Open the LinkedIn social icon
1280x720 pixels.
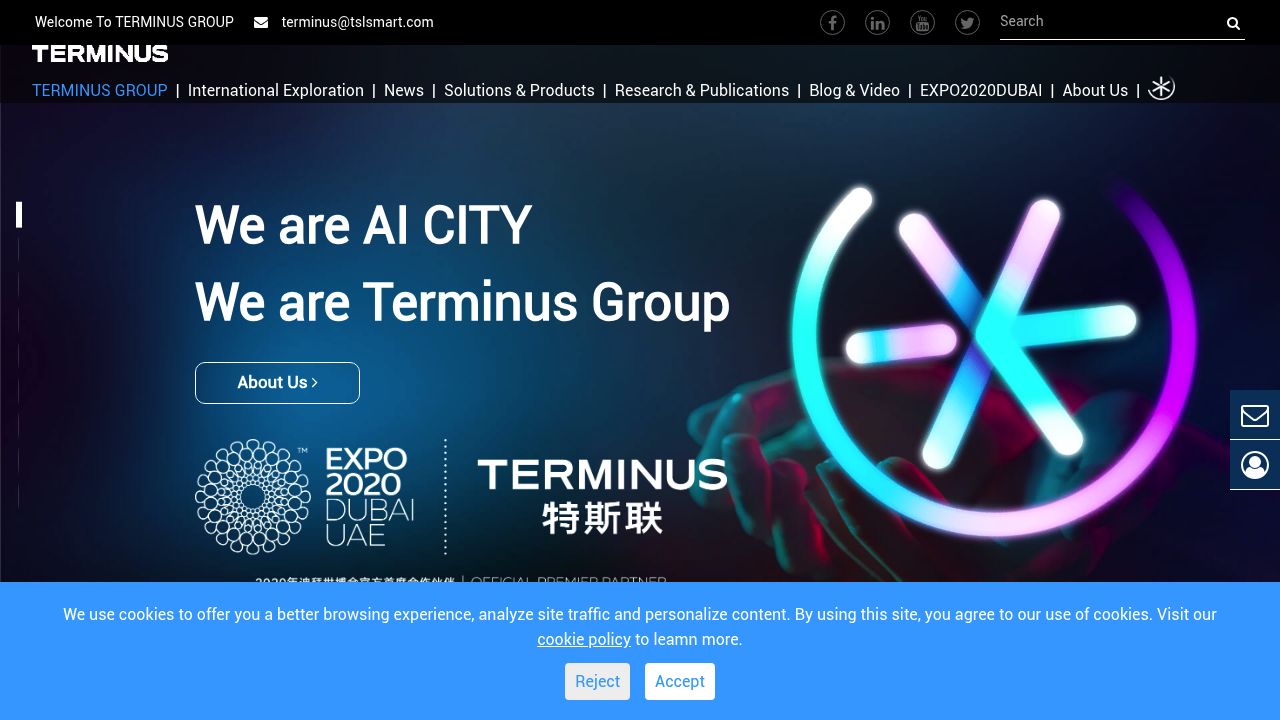(x=877, y=22)
